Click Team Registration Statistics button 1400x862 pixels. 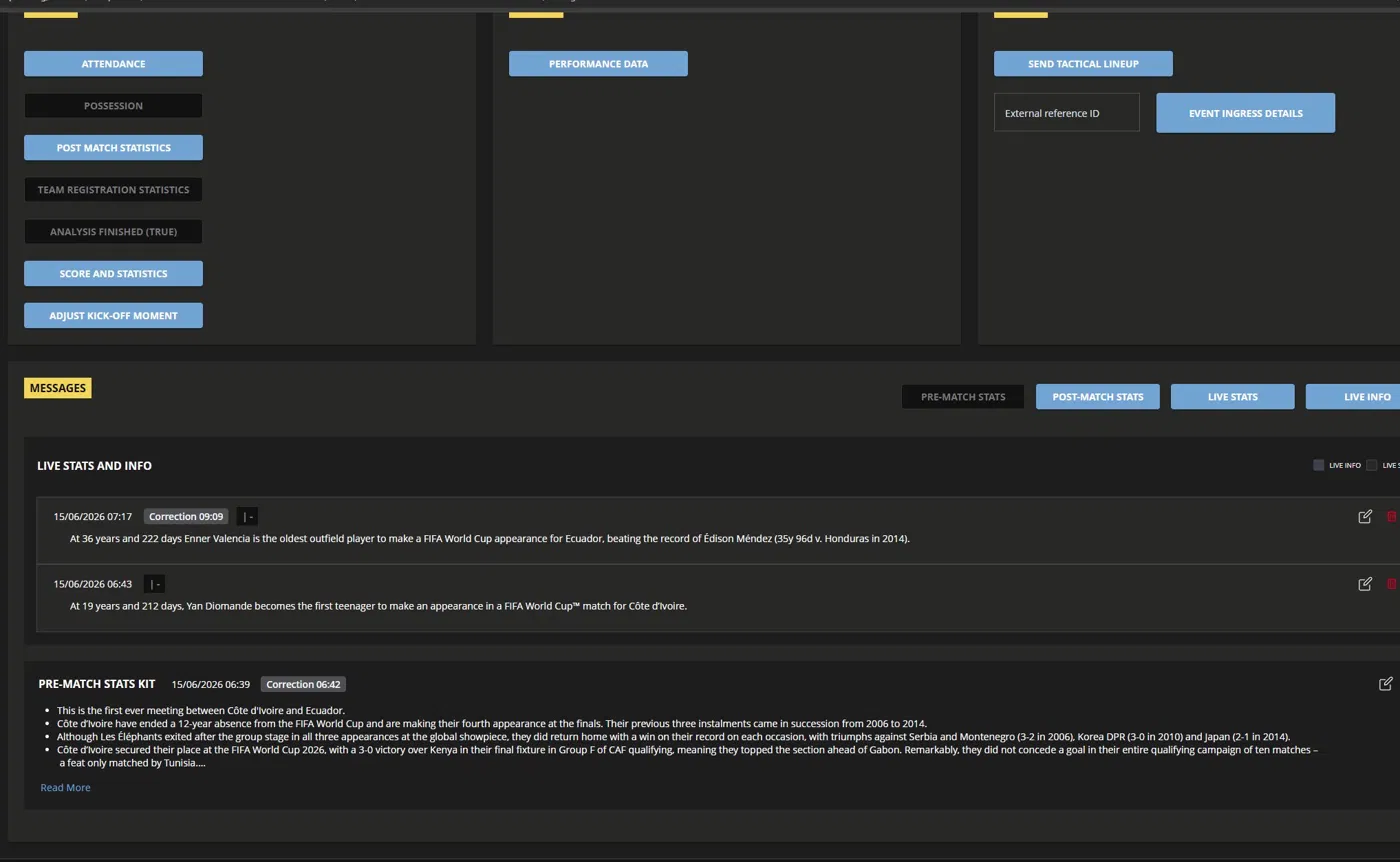click(113, 190)
